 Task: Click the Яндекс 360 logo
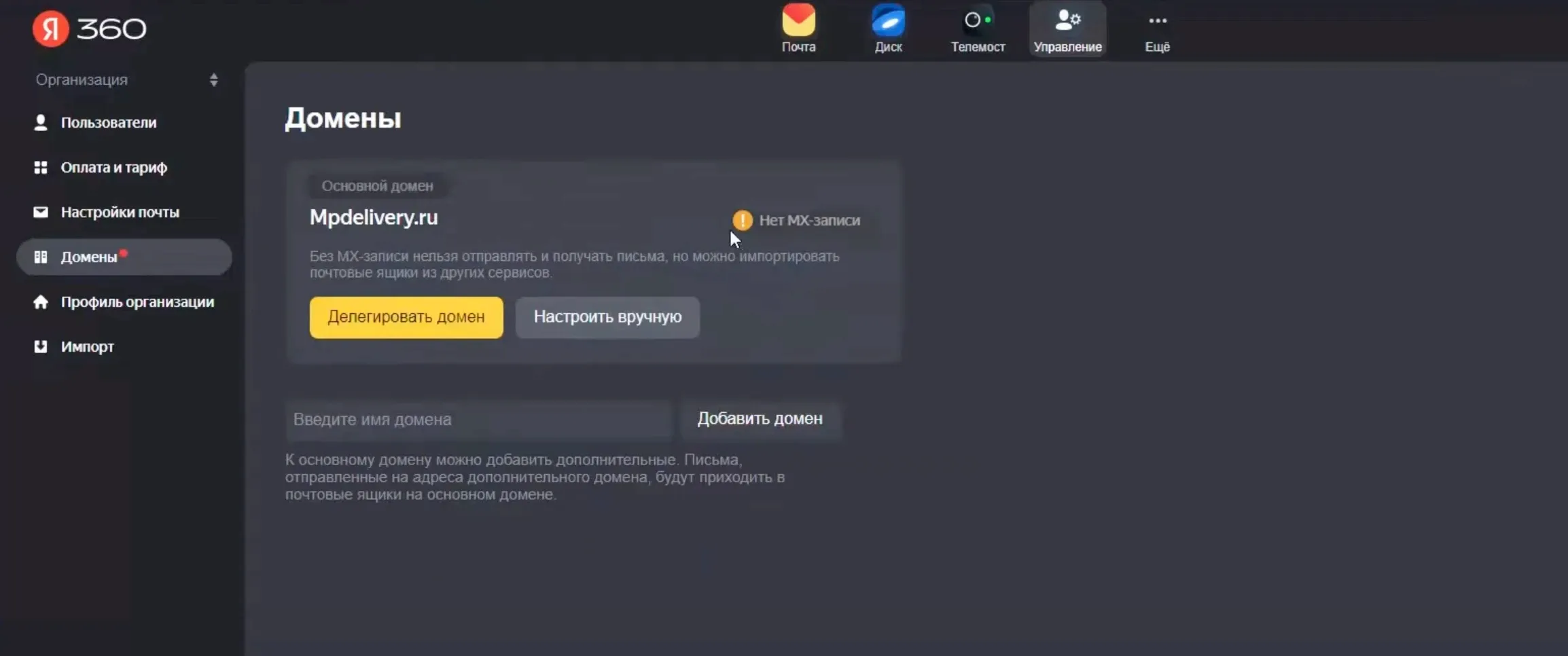point(89,29)
